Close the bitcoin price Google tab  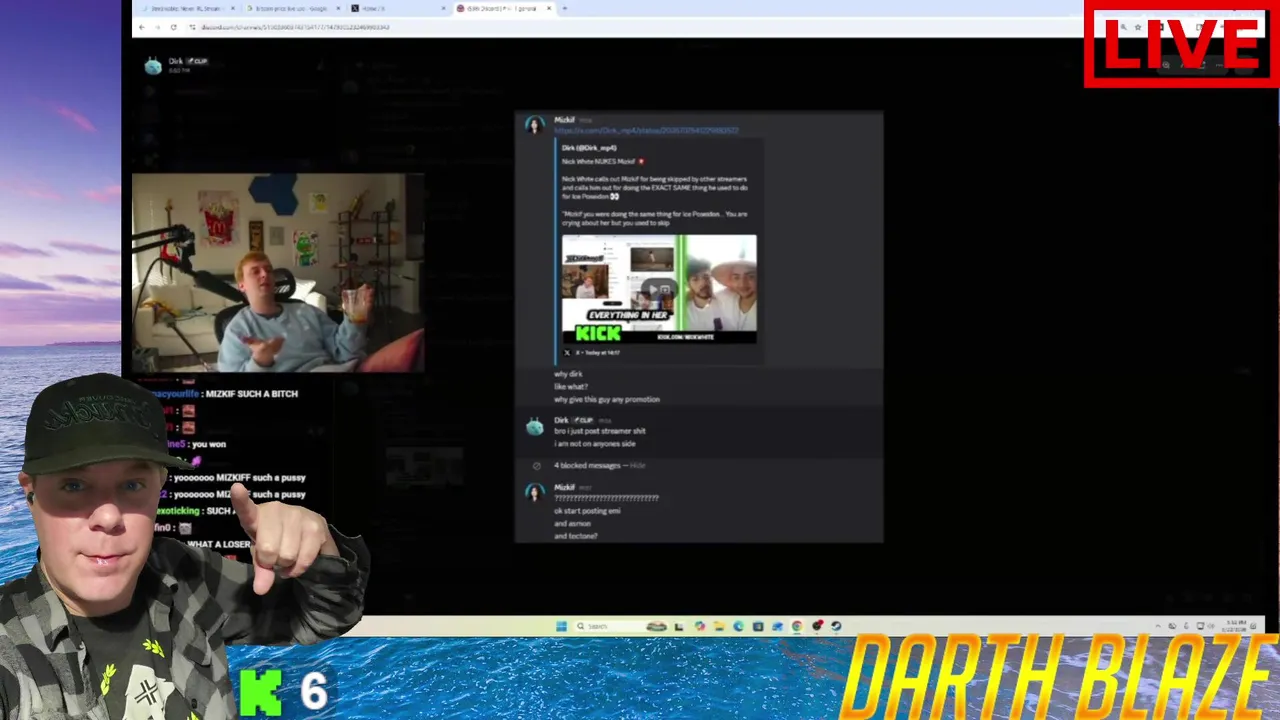[338, 8]
